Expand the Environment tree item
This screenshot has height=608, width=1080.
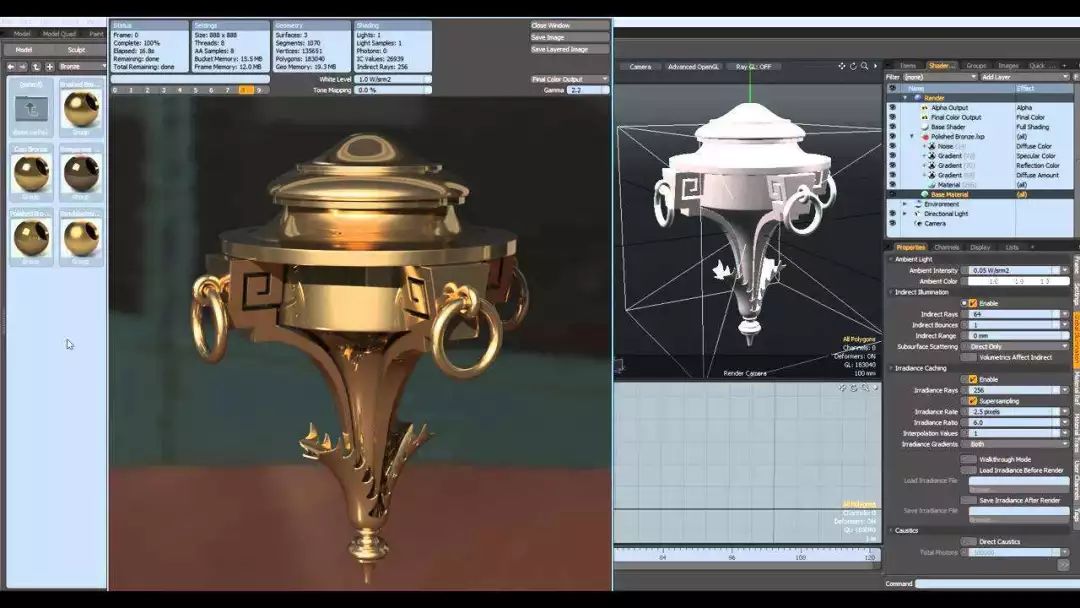(905, 204)
